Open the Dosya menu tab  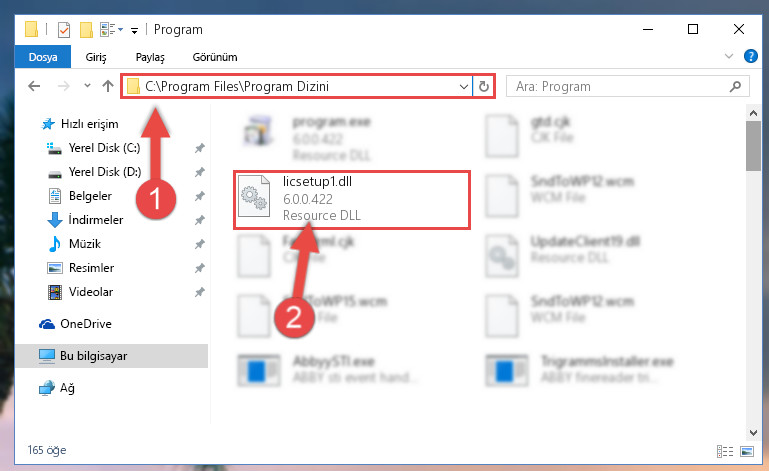point(43,57)
